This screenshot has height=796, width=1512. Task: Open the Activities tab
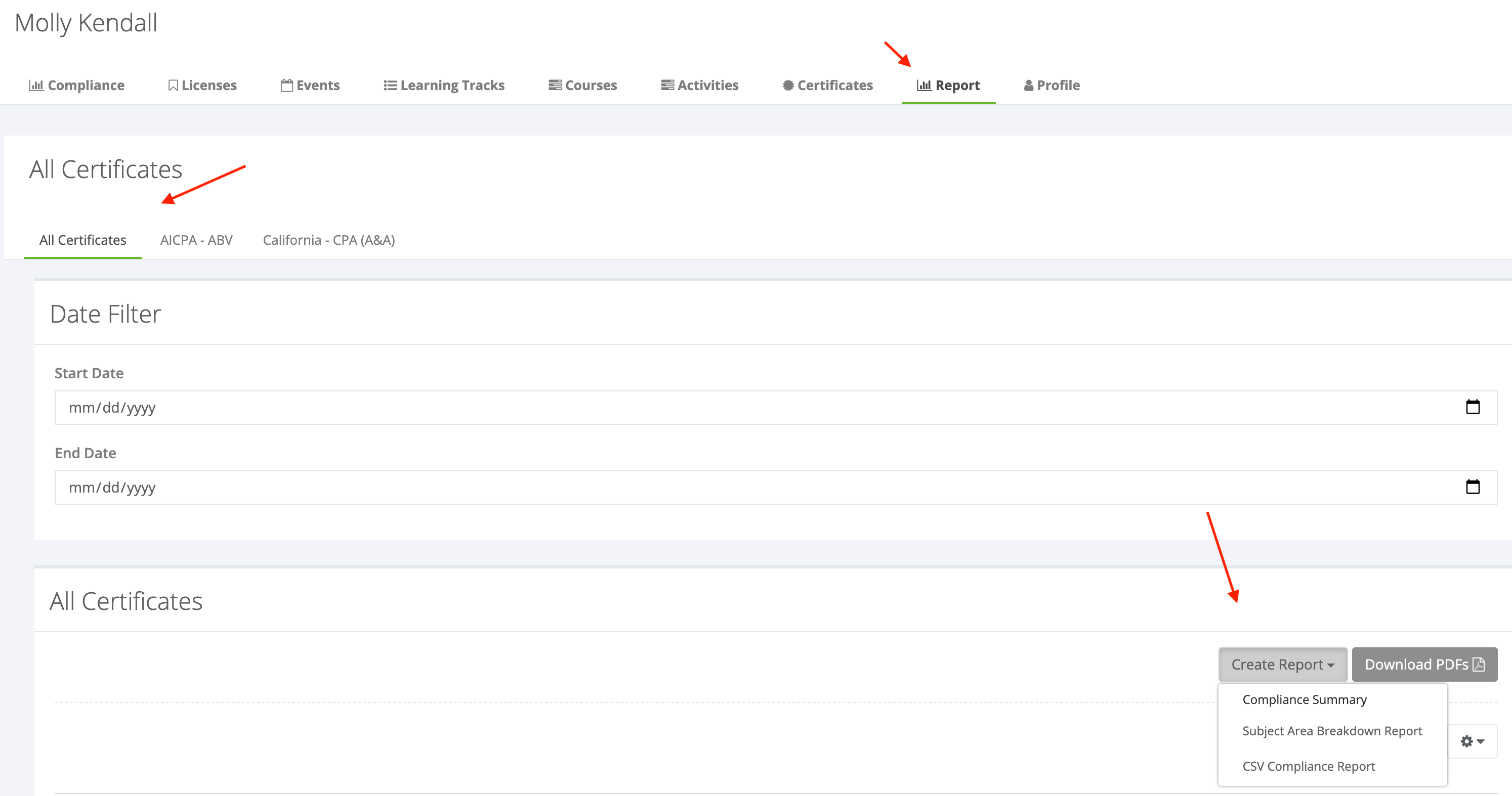click(700, 85)
